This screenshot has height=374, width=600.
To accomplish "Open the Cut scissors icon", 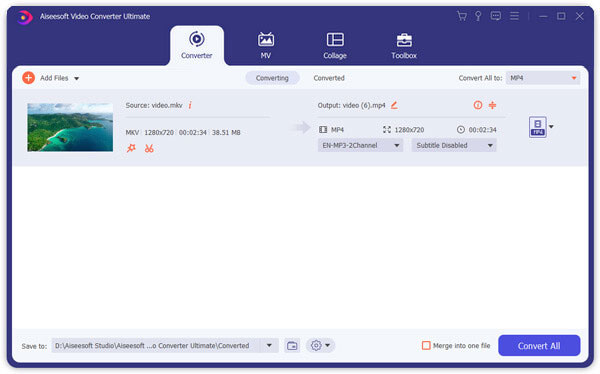I will 149,148.
